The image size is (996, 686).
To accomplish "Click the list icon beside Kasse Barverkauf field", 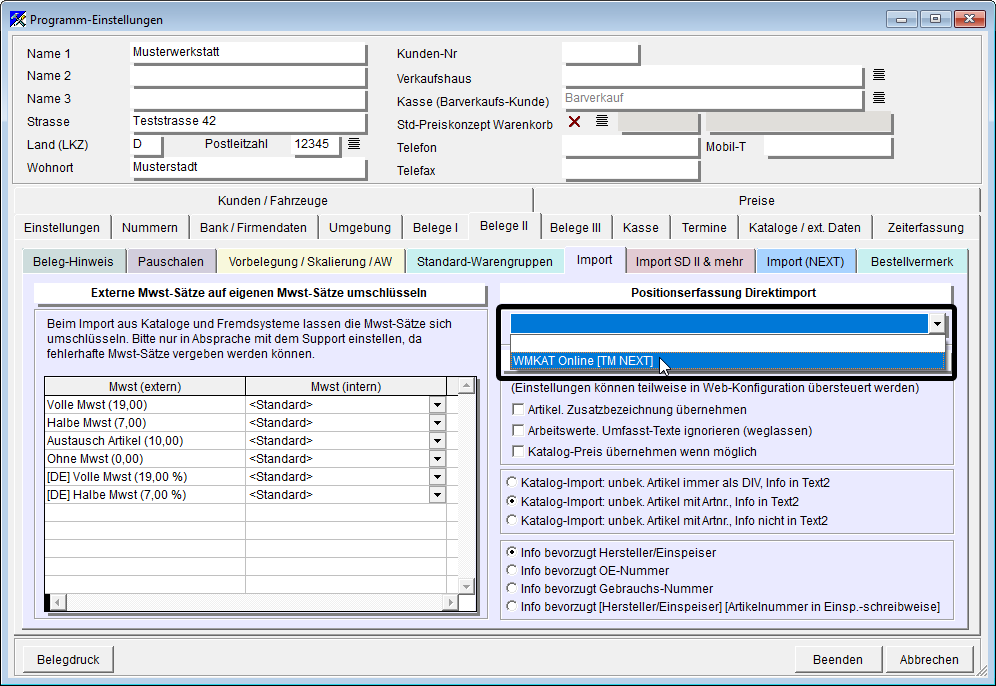I will click(878, 98).
